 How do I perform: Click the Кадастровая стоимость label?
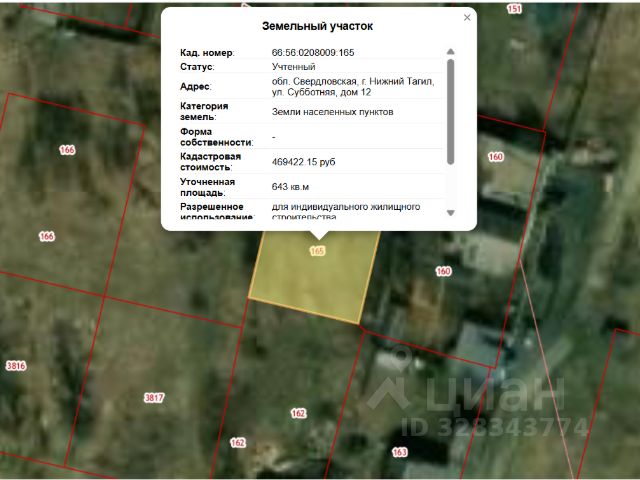pyautogui.click(x=210, y=162)
